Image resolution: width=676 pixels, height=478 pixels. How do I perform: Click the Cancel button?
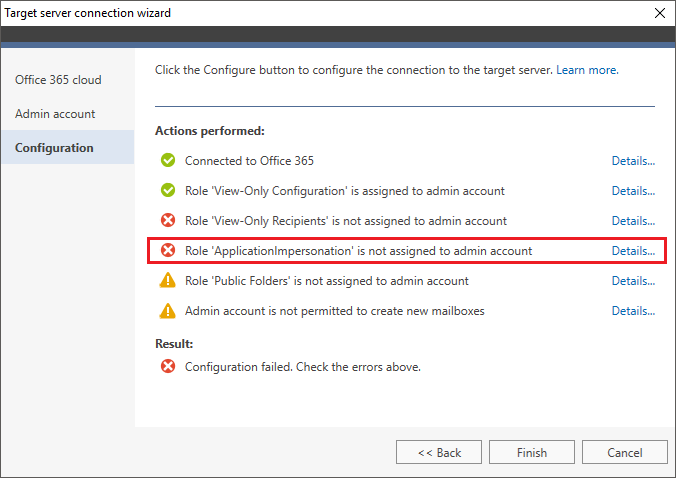tap(625, 452)
